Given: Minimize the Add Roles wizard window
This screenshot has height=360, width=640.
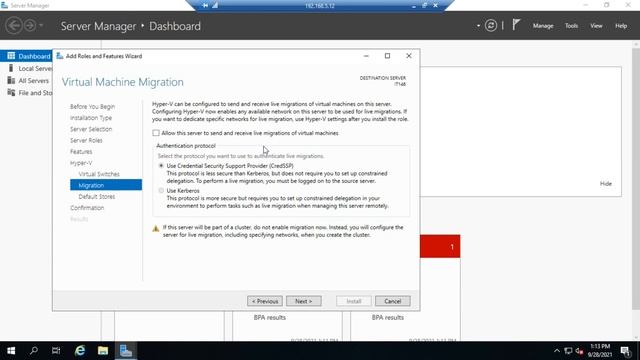Looking at the screenshot, I should click(x=366, y=56).
